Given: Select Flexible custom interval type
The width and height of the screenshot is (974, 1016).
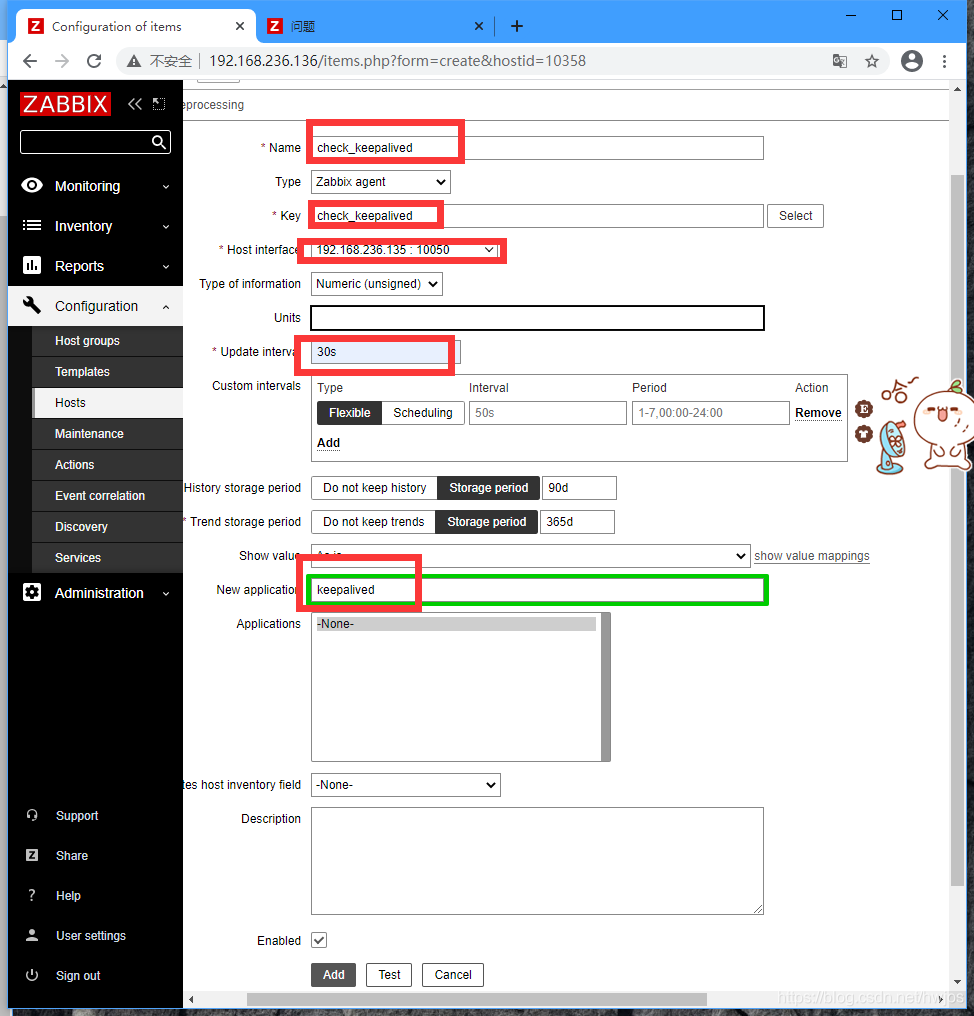Looking at the screenshot, I should point(349,413).
